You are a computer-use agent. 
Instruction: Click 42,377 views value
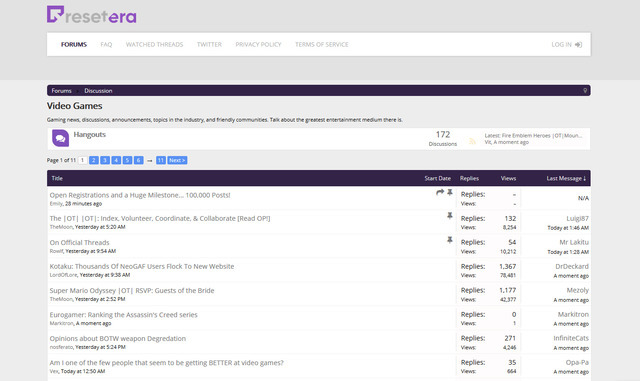tap(508, 300)
